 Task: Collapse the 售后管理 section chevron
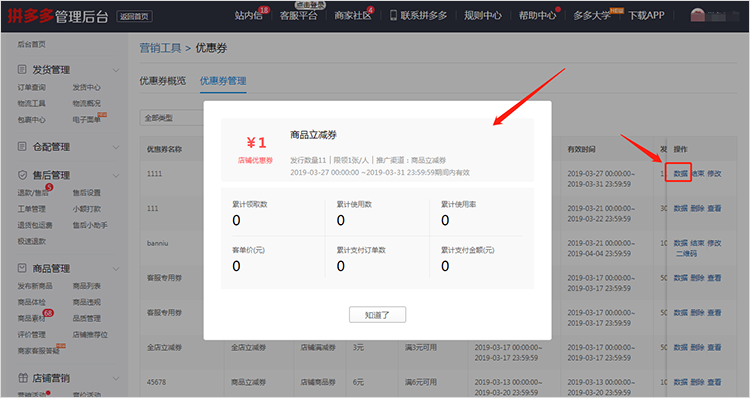[x=116, y=176]
